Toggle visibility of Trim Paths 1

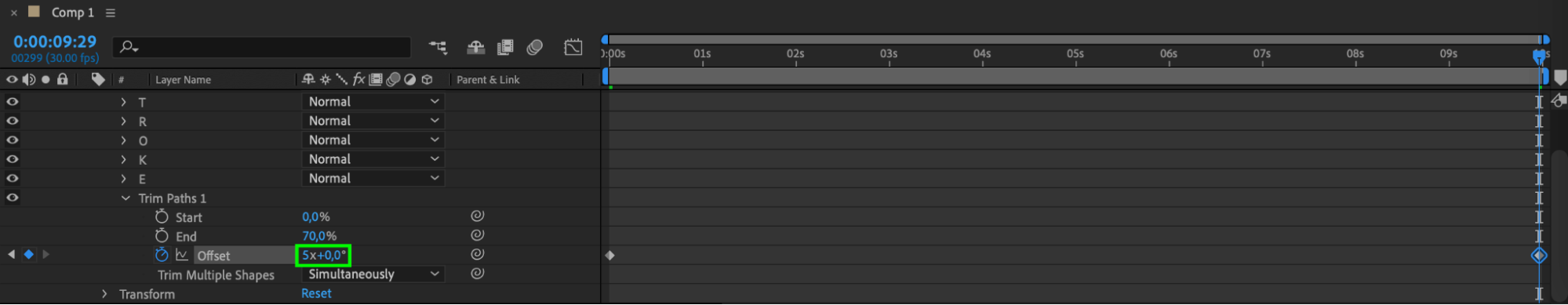tap(13, 198)
